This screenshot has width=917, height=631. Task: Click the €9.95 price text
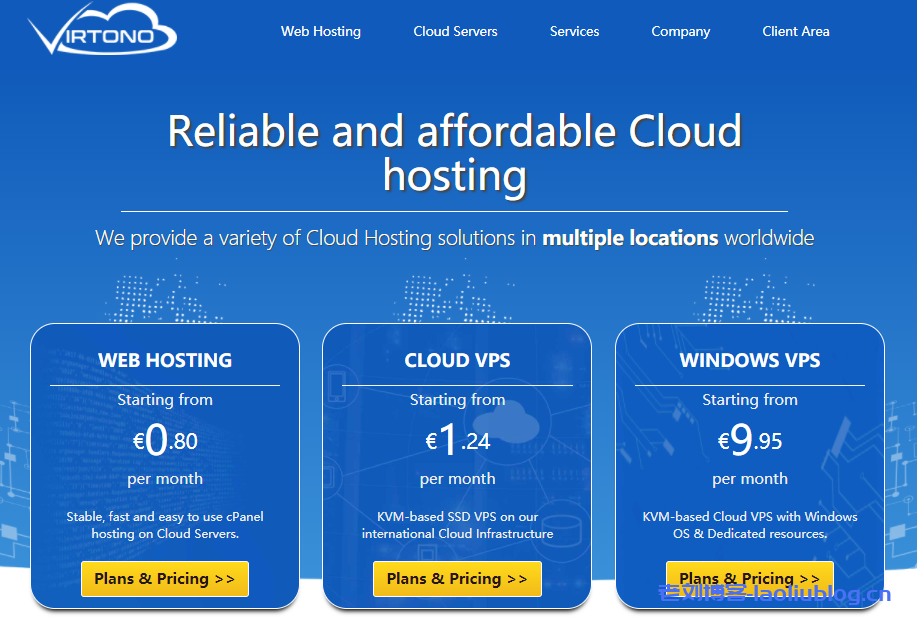pos(749,440)
